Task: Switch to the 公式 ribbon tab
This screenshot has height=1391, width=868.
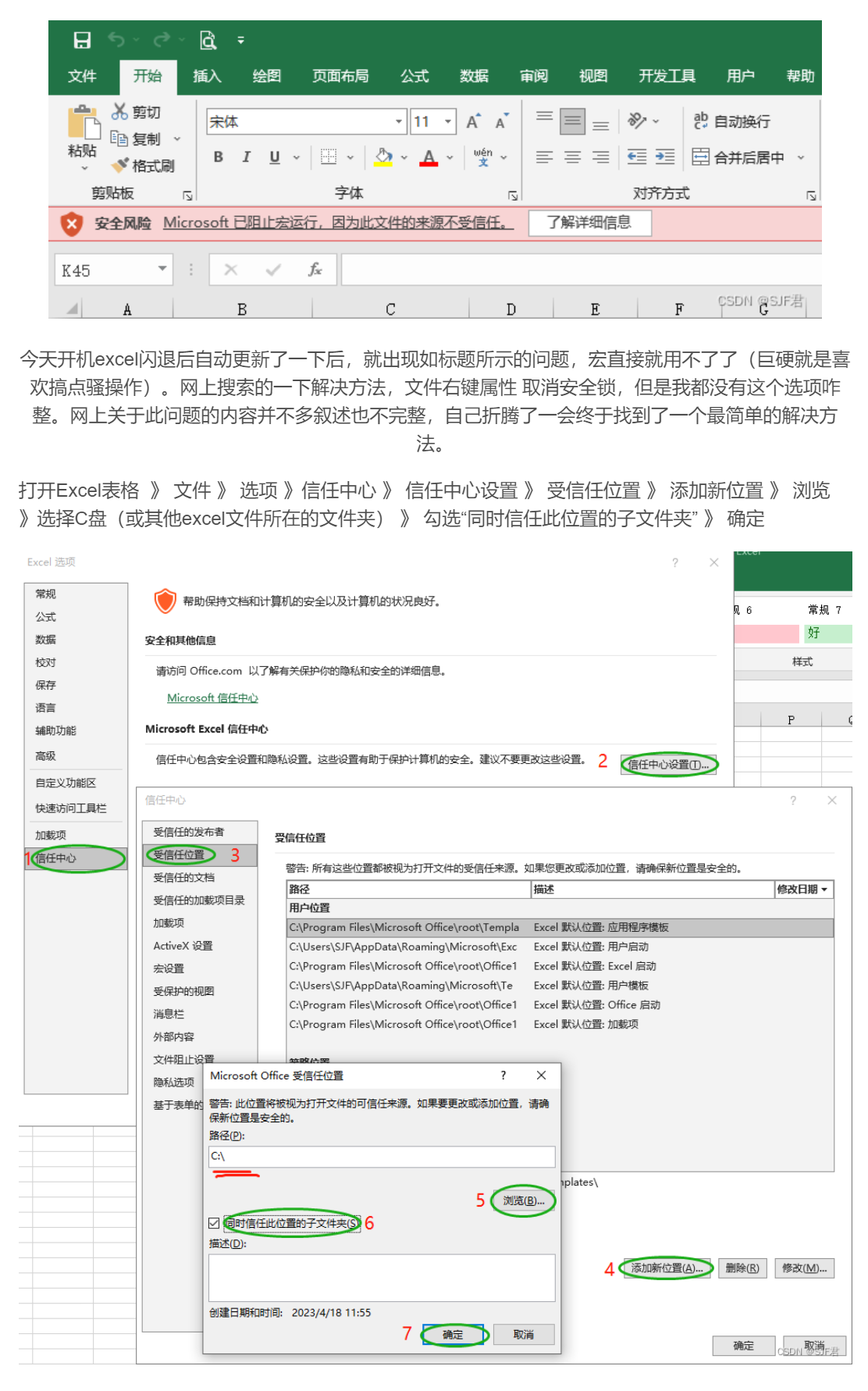Action: (x=414, y=76)
